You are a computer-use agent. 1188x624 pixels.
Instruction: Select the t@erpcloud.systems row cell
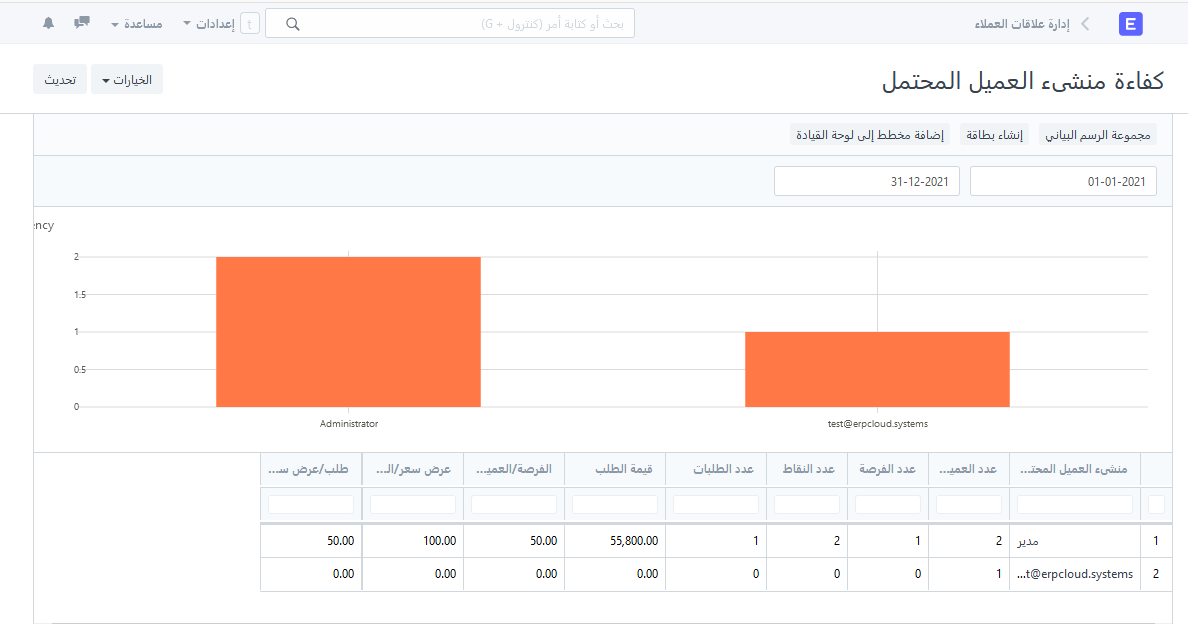click(1074, 574)
